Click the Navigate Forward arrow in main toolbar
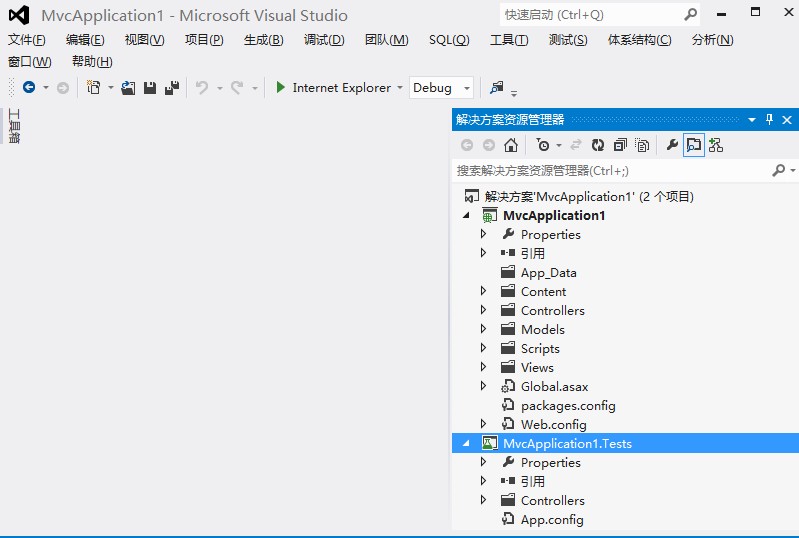 (x=63, y=88)
